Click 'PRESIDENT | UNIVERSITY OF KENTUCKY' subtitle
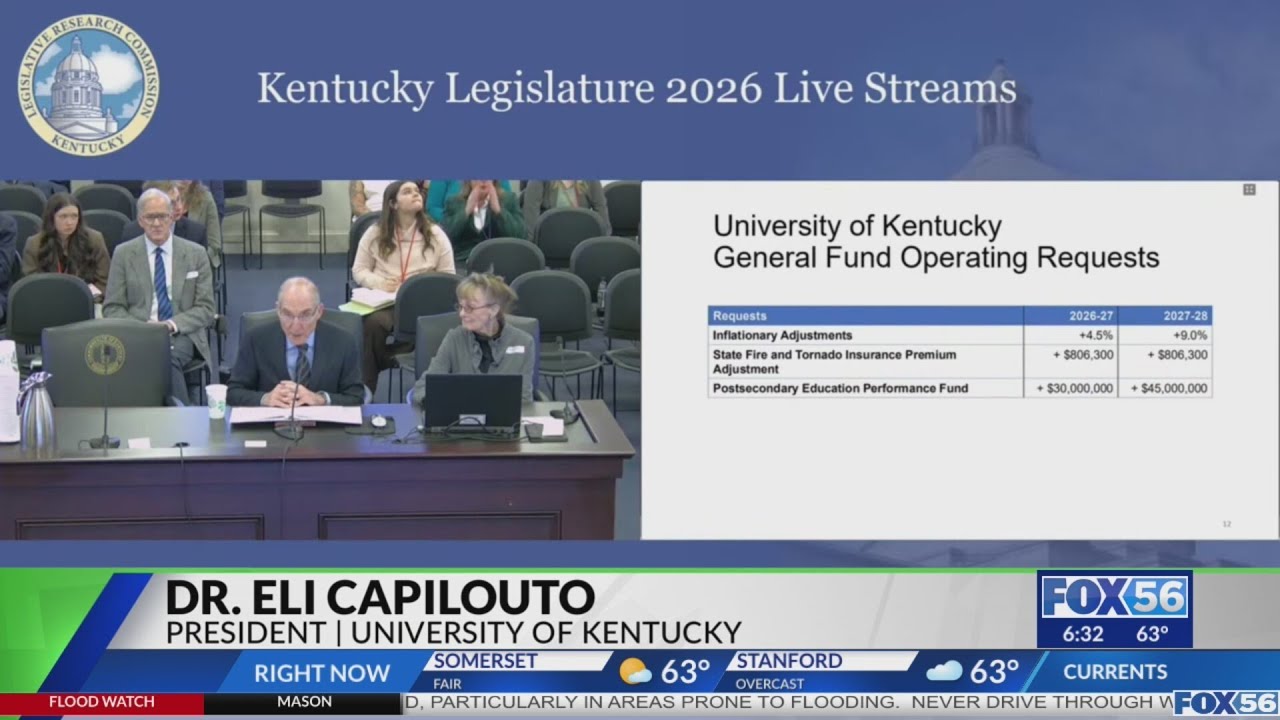 [453, 632]
